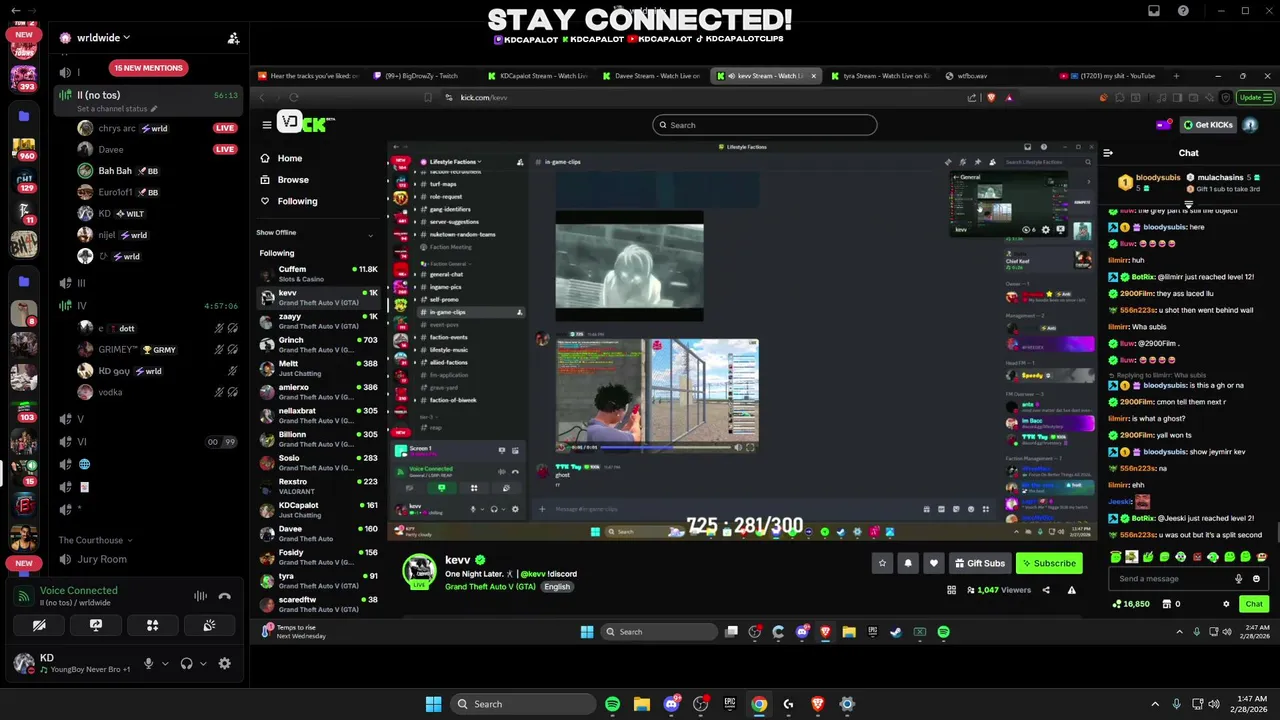The width and height of the screenshot is (1280, 720).
Task: Share kevv stream icon
Action: pyautogui.click(x=1046, y=590)
